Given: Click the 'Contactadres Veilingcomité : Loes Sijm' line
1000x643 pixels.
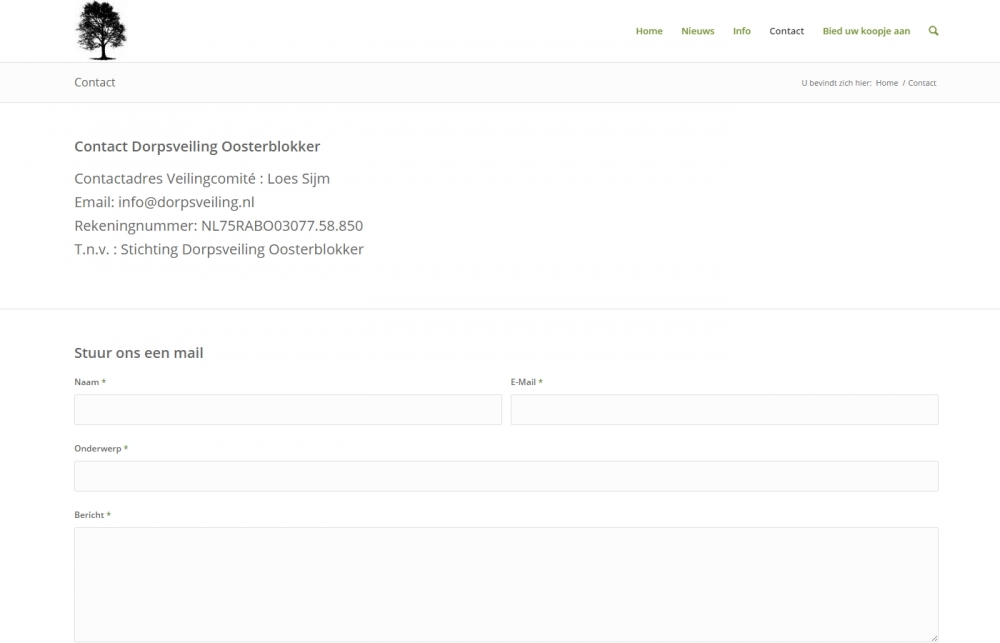Looking at the screenshot, I should pyautogui.click(x=202, y=179).
